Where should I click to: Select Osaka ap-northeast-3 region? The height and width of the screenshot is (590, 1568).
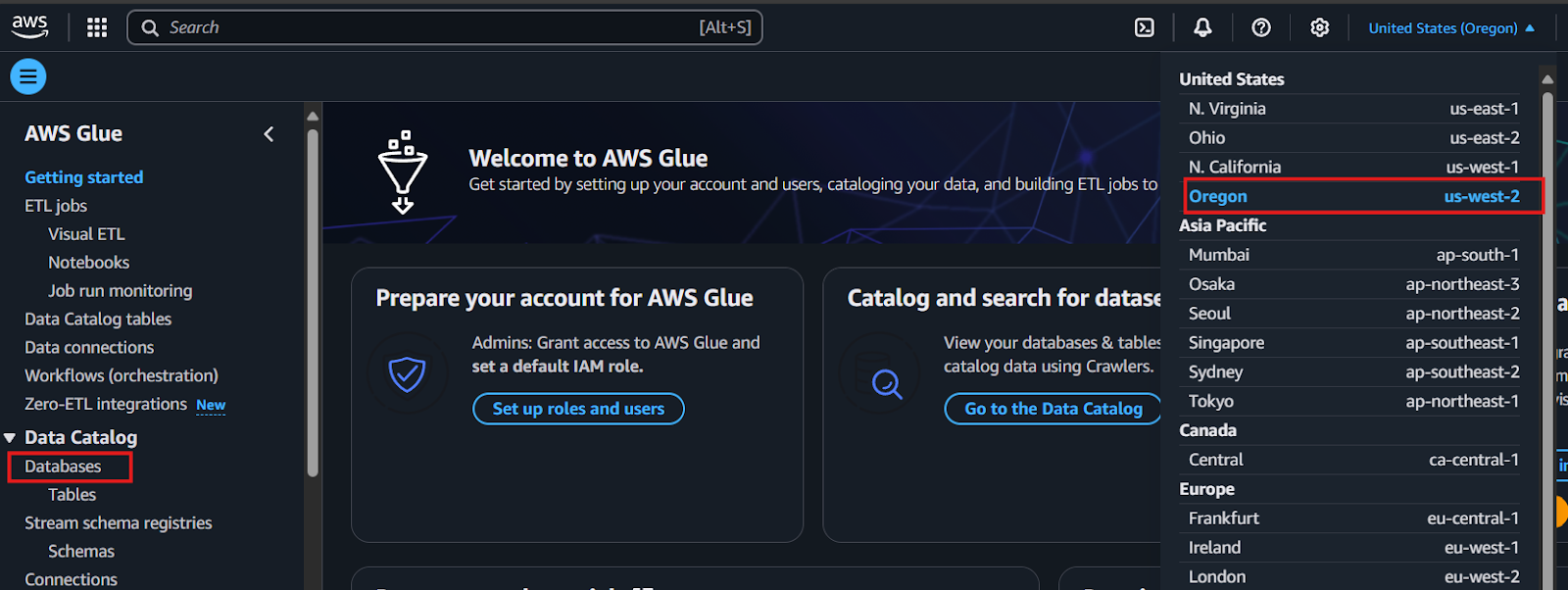click(1353, 284)
